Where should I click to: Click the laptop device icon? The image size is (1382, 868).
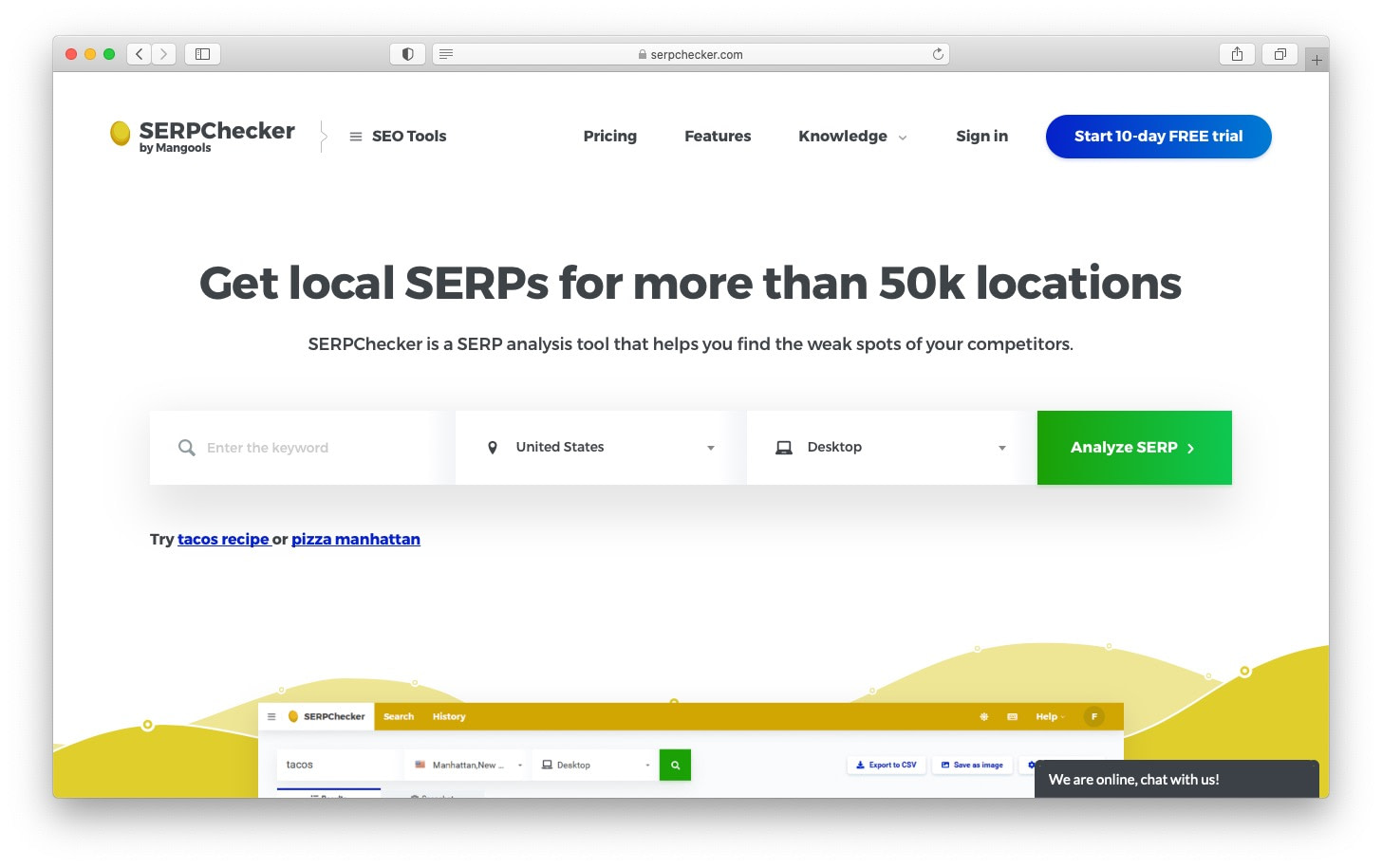click(x=784, y=448)
